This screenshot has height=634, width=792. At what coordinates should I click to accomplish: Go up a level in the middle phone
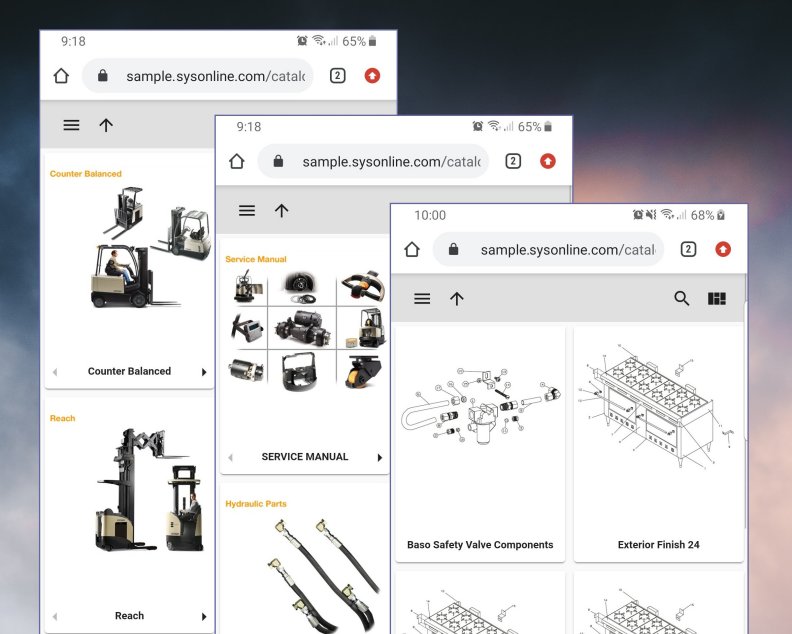pyautogui.click(x=281, y=211)
